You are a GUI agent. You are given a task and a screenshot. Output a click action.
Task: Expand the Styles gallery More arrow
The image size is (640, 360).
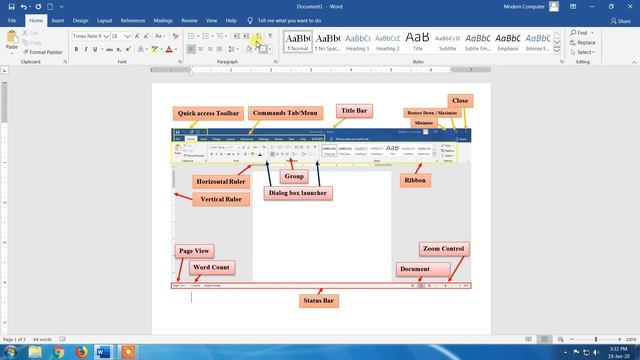(557, 50)
